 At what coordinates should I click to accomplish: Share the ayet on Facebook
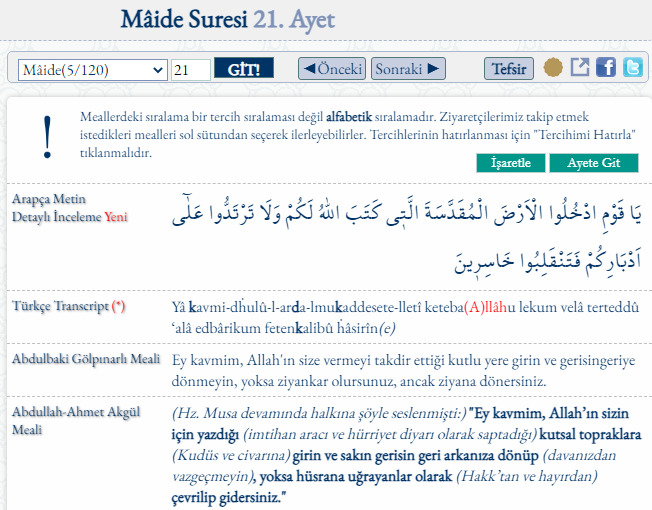(606, 67)
